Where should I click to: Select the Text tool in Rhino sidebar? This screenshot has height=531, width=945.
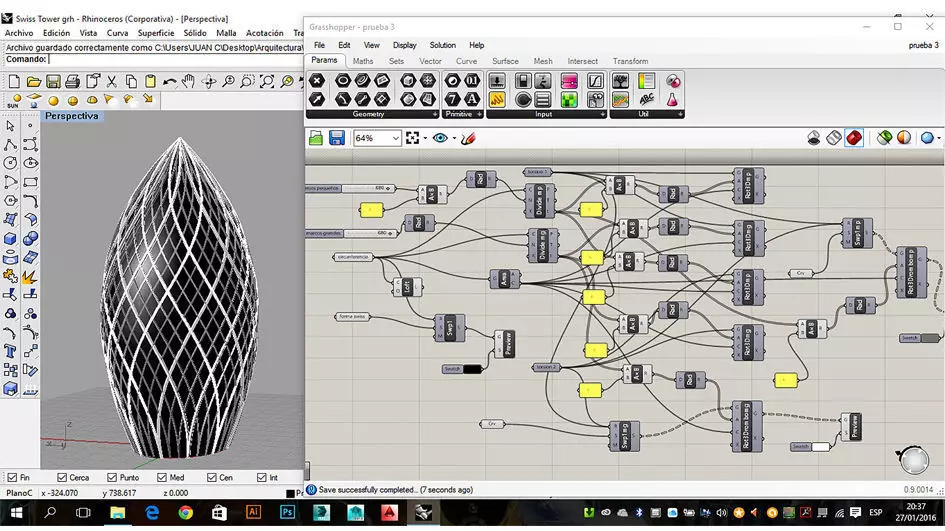[x=10, y=351]
